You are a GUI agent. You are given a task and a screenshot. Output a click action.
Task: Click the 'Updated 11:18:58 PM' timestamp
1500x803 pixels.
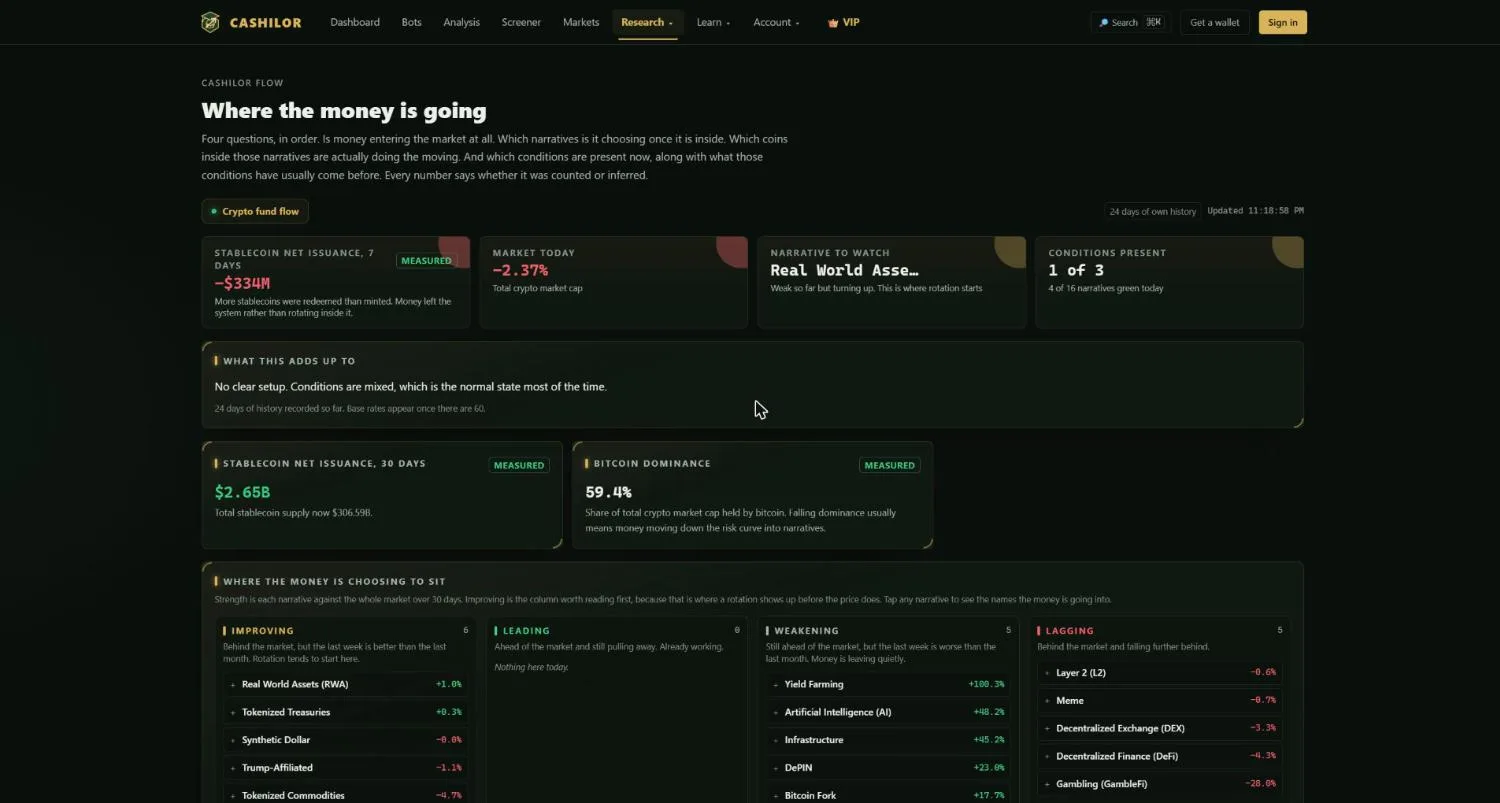tap(1255, 211)
